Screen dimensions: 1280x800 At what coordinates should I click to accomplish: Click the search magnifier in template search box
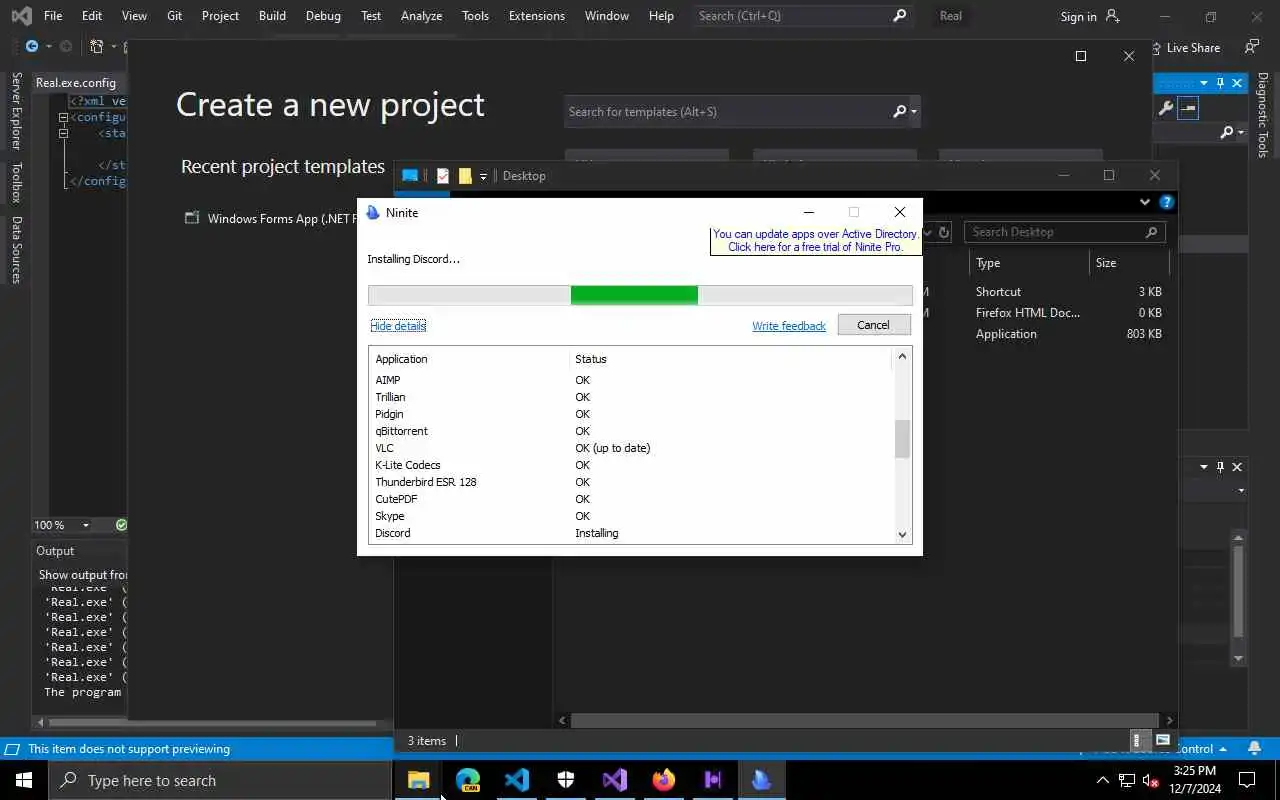click(x=899, y=112)
